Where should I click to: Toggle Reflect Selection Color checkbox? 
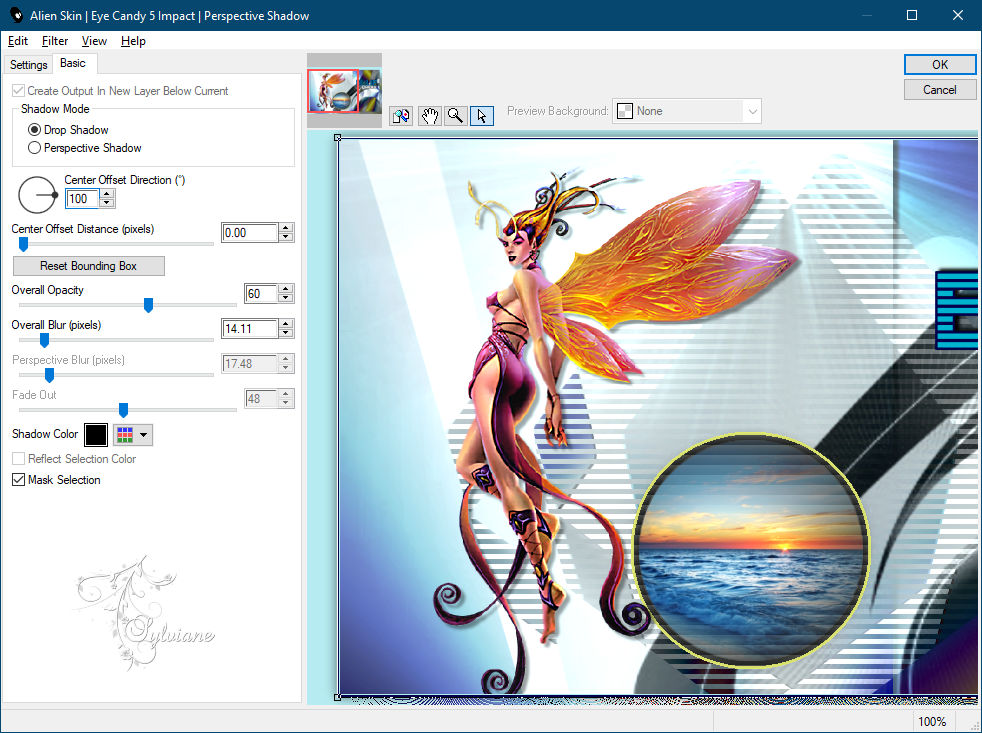19,459
